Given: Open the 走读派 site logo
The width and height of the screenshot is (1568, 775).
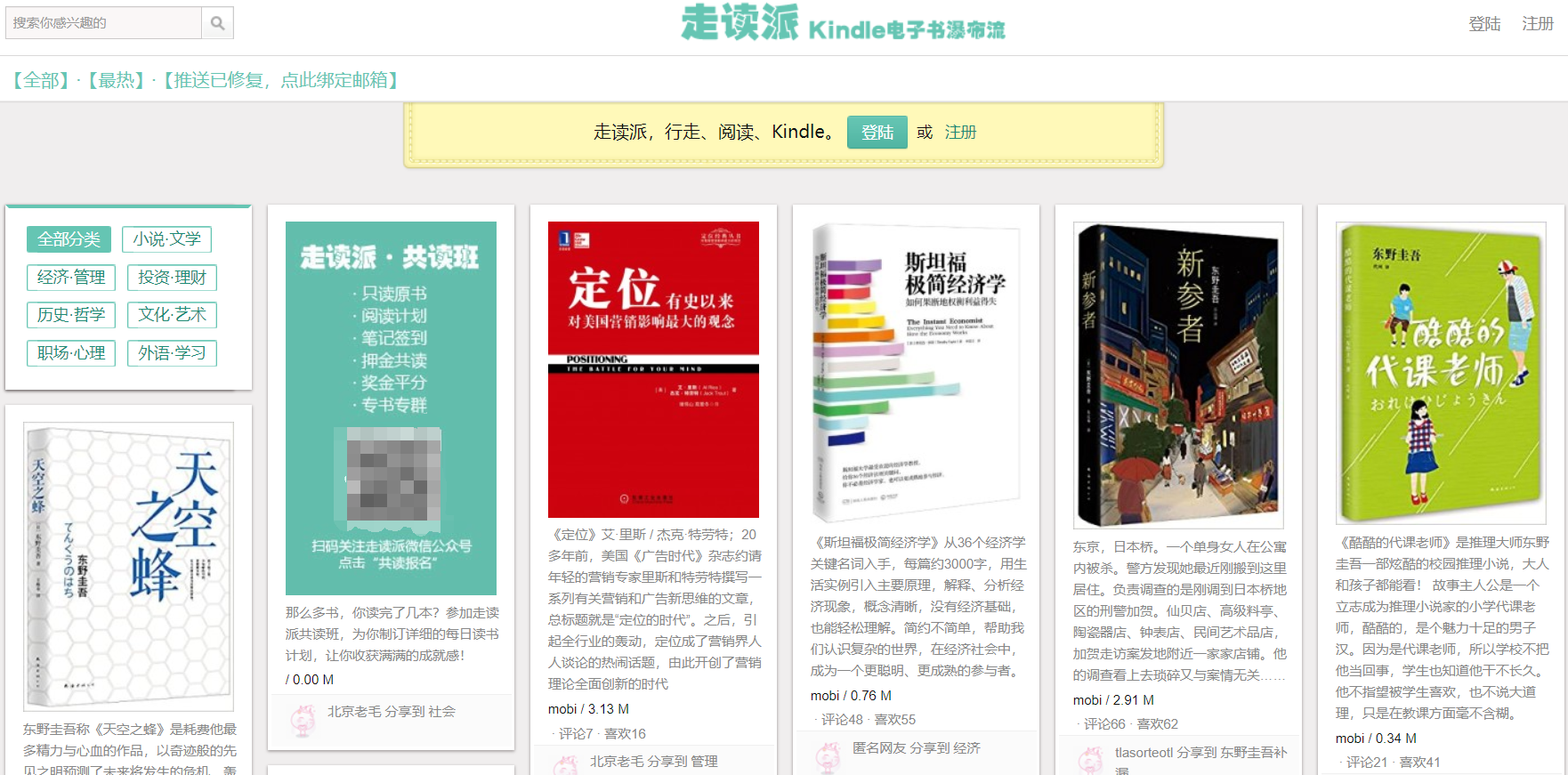Looking at the screenshot, I should [x=843, y=23].
